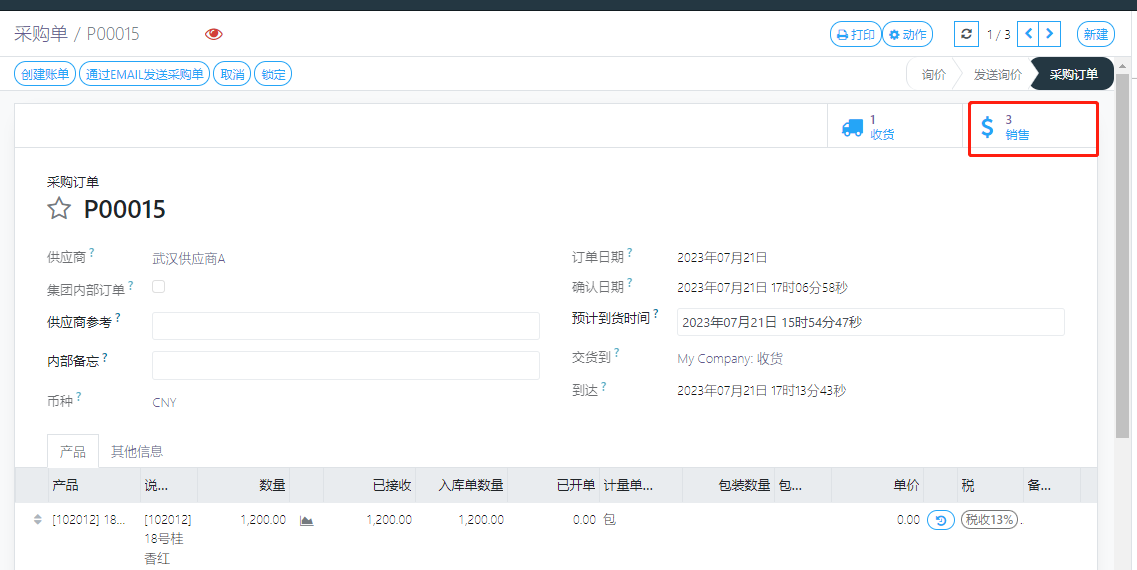Click the price history icon beside unit price

click(x=940, y=520)
